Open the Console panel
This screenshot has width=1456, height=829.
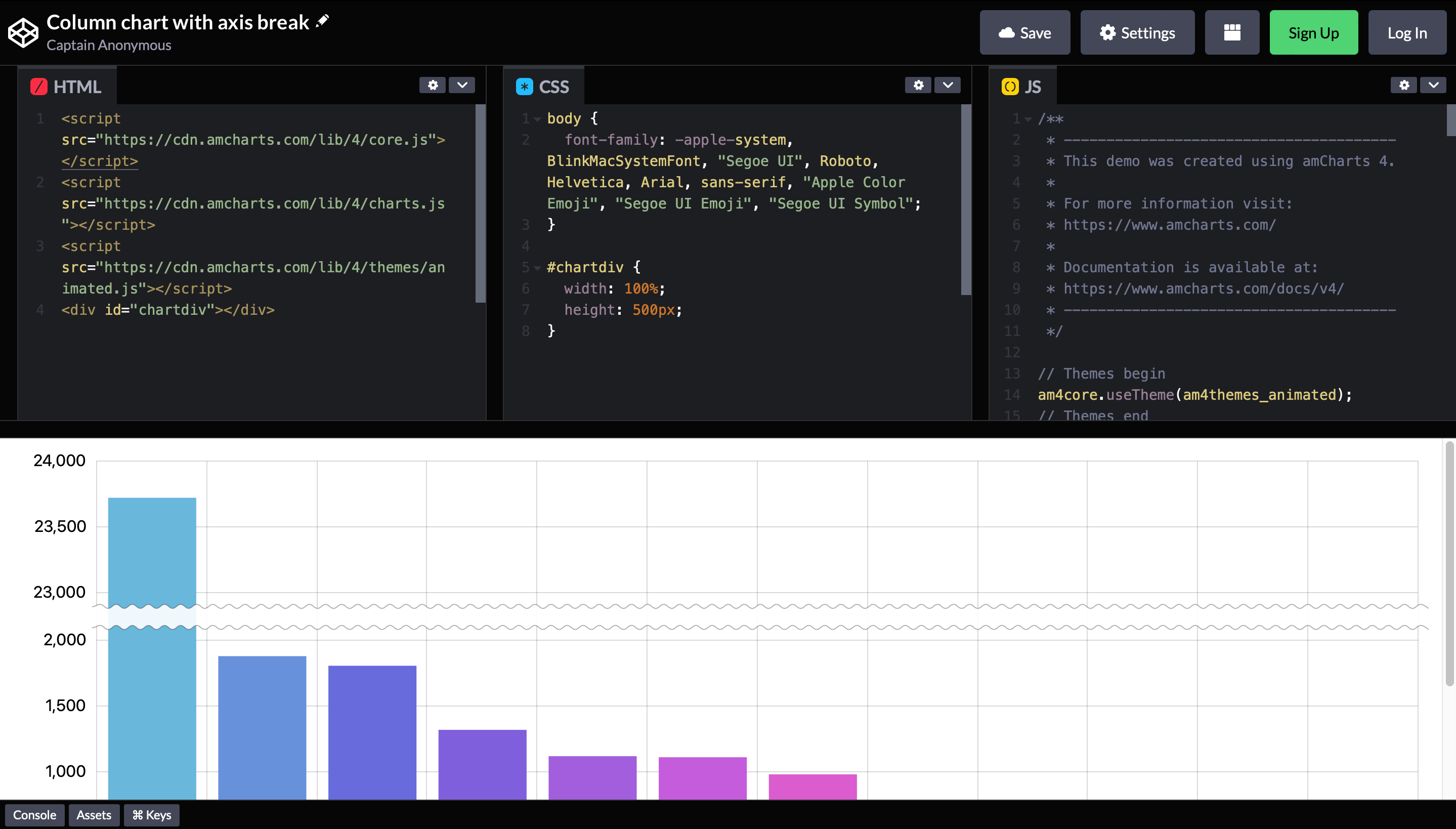(35, 815)
